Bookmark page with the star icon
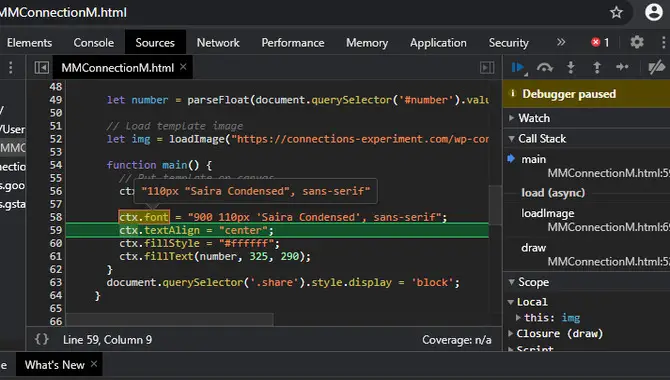The height and width of the screenshot is (380, 670). (x=616, y=12)
